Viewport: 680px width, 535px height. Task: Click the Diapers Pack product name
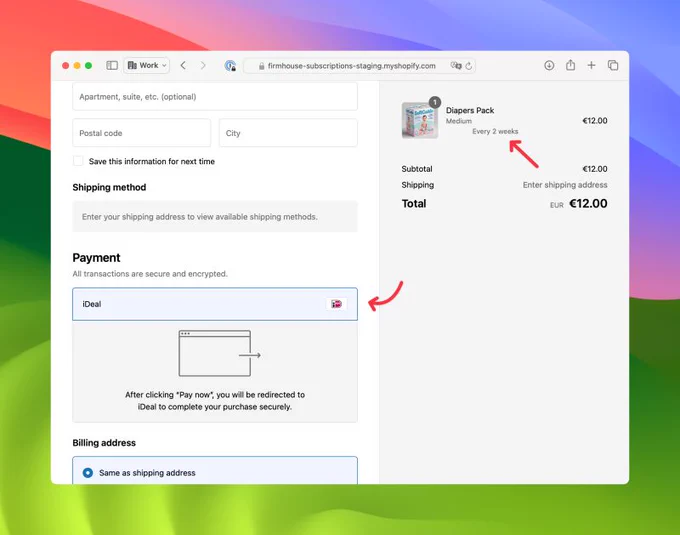pos(470,110)
